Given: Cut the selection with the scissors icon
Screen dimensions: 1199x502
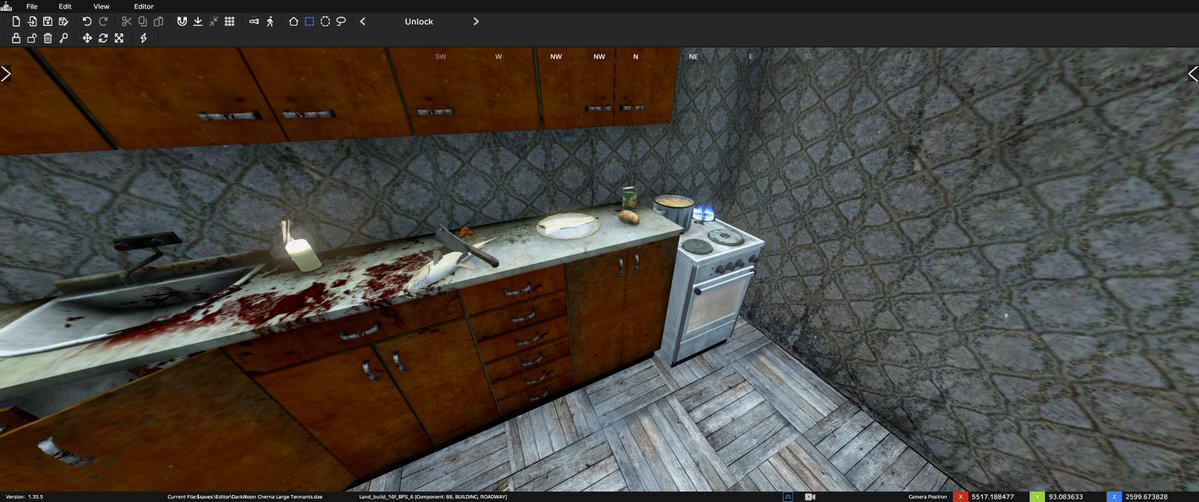Looking at the screenshot, I should pyautogui.click(x=127, y=21).
